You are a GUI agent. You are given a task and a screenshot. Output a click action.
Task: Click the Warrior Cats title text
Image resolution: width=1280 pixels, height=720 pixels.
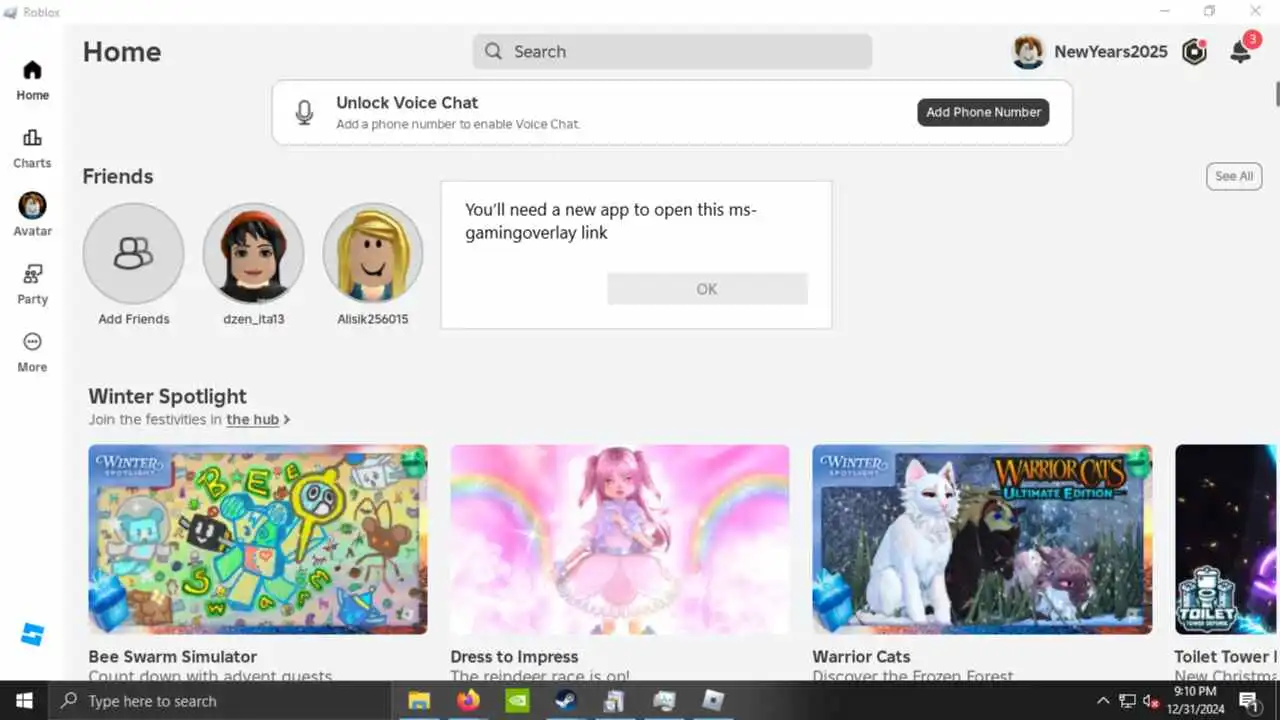click(861, 657)
